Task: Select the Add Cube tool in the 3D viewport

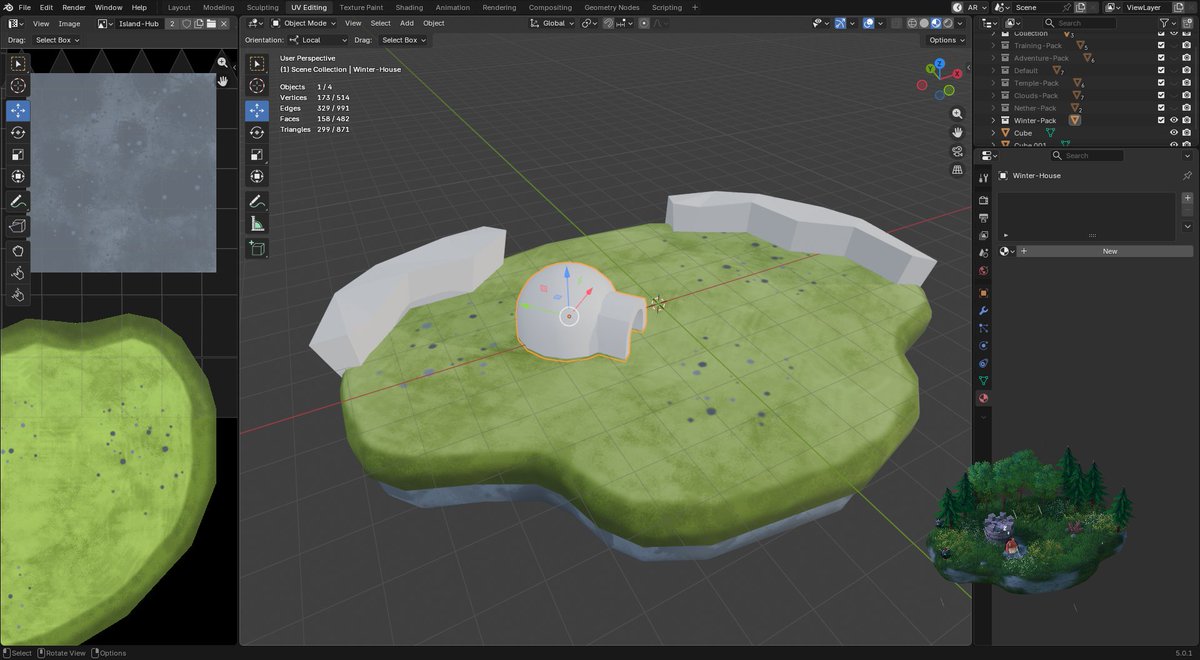Action: (x=257, y=248)
